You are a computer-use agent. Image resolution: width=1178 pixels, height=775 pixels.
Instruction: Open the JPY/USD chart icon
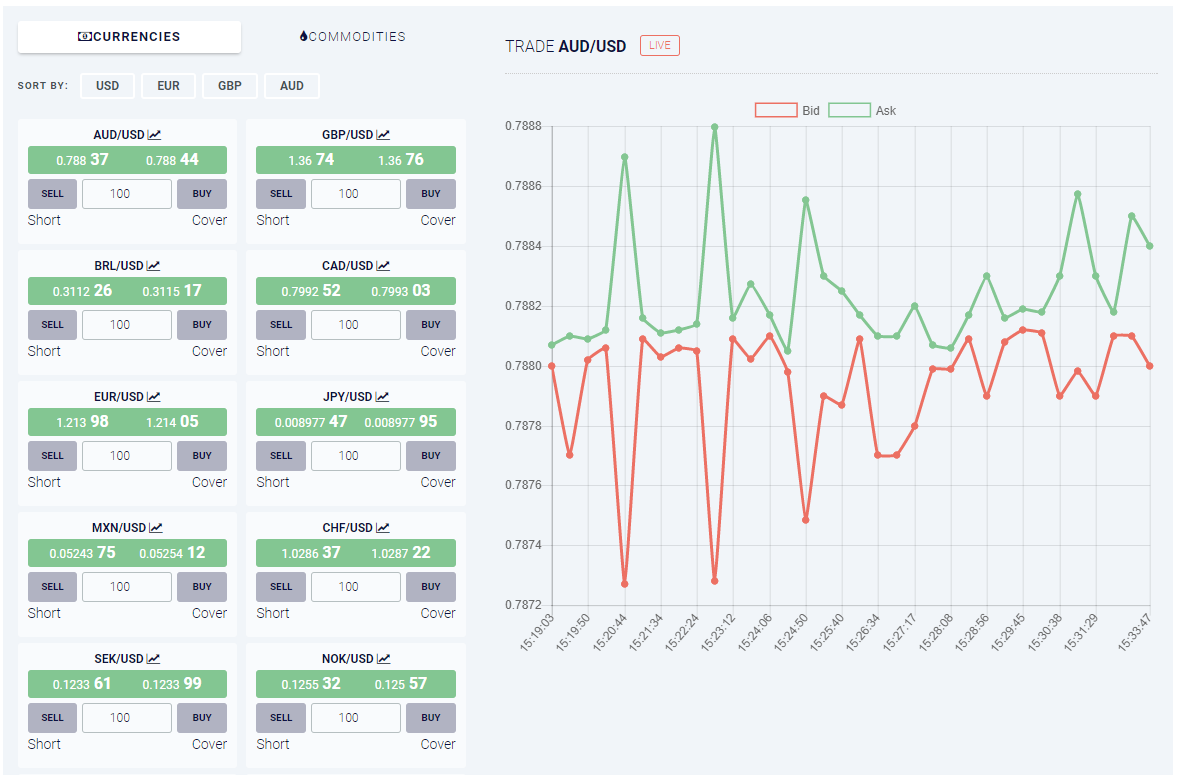385,396
